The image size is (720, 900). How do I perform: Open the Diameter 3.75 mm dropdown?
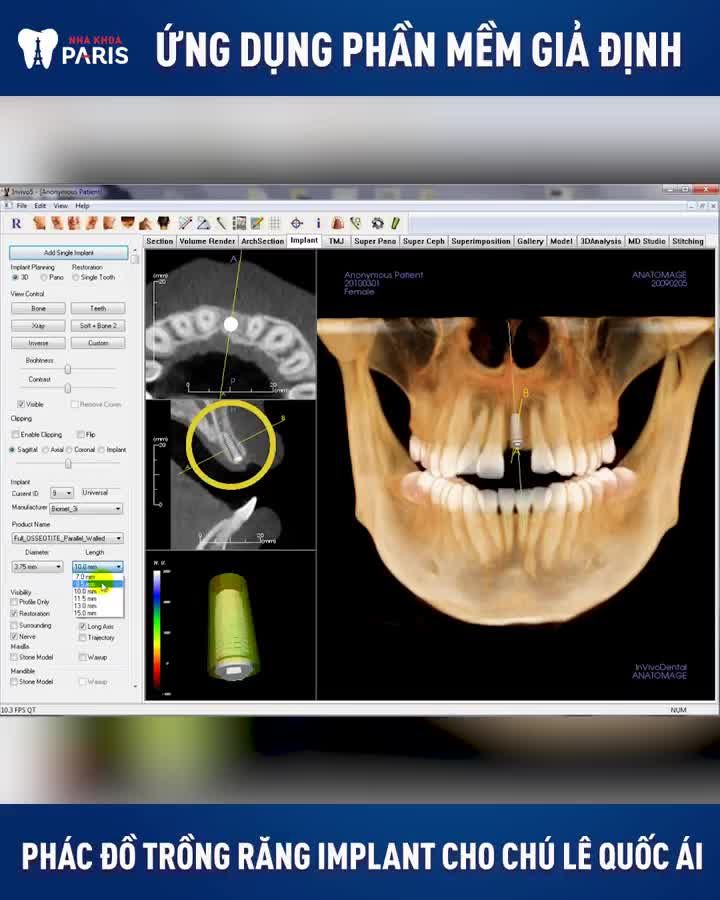click(37, 567)
